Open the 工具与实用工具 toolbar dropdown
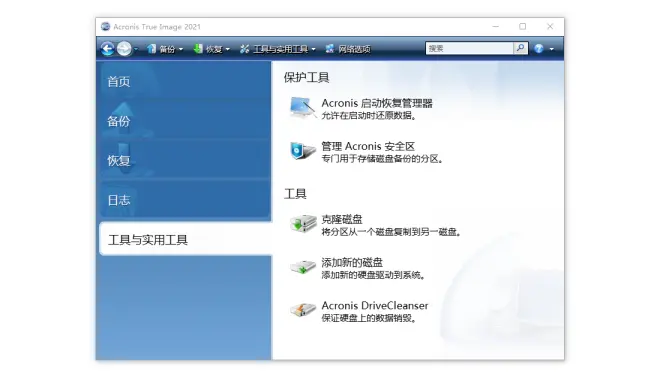660x377 pixels. click(x=277, y=49)
